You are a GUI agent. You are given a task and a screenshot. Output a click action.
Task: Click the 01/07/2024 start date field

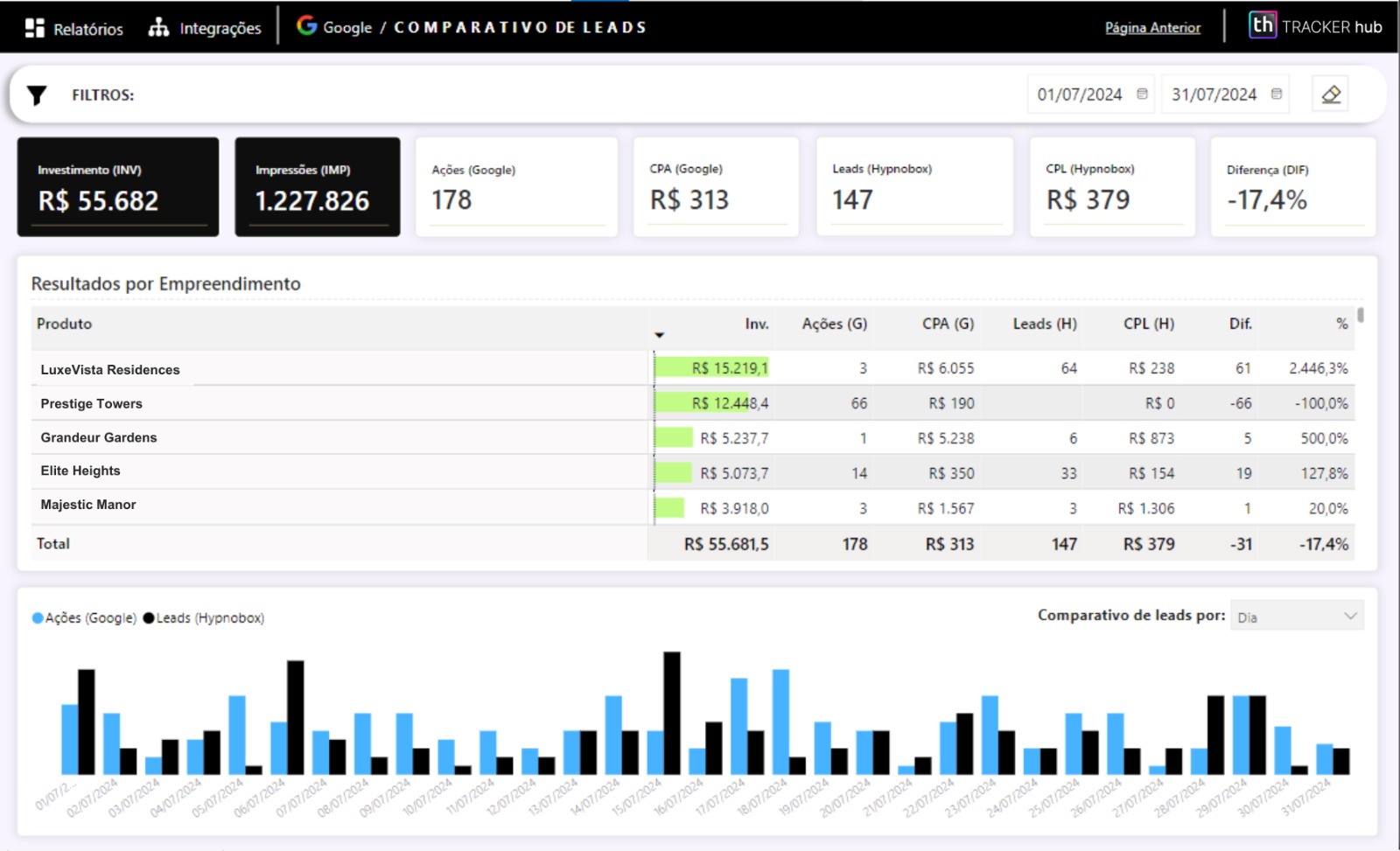click(1079, 94)
